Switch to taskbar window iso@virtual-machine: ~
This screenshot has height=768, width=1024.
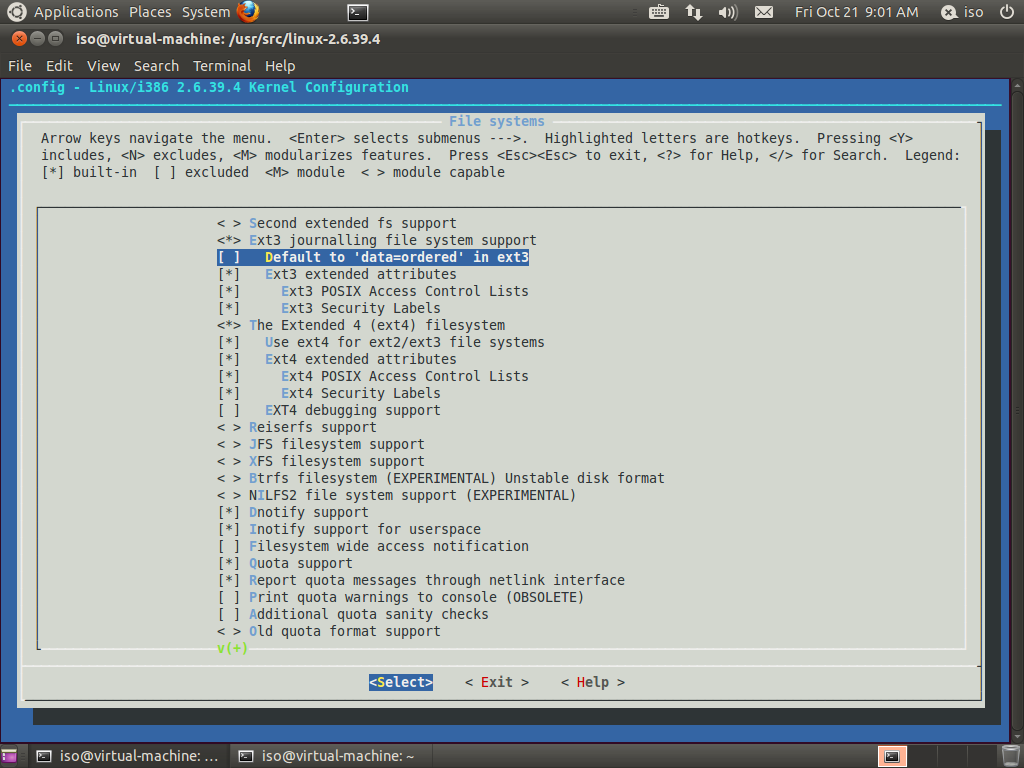[330, 756]
